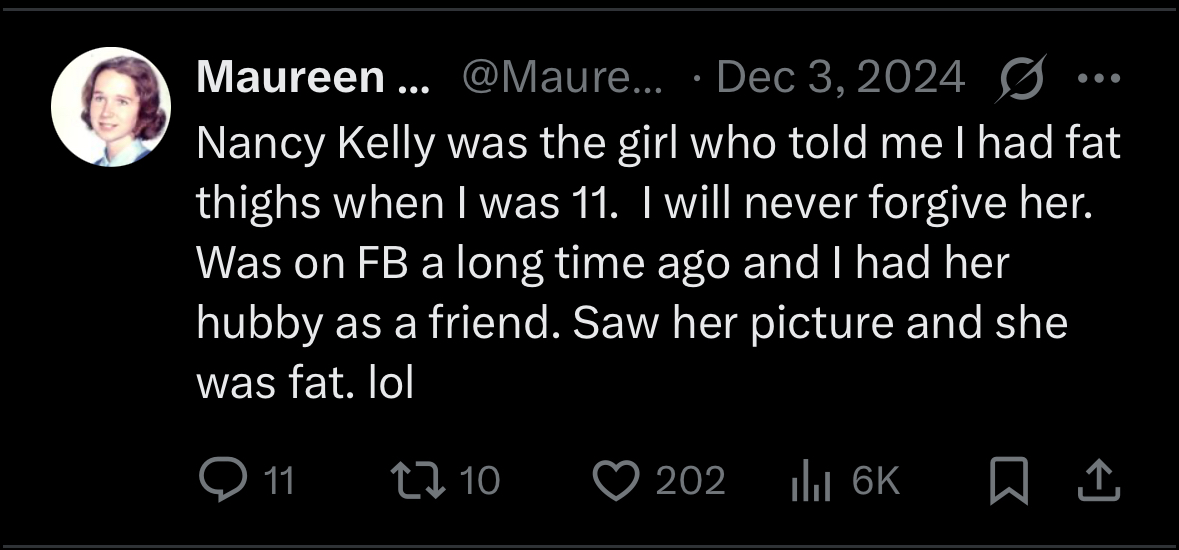The width and height of the screenshot is (1179, 550).
Task: Like the post with the heart icon
Action: (x=617, y=480)
